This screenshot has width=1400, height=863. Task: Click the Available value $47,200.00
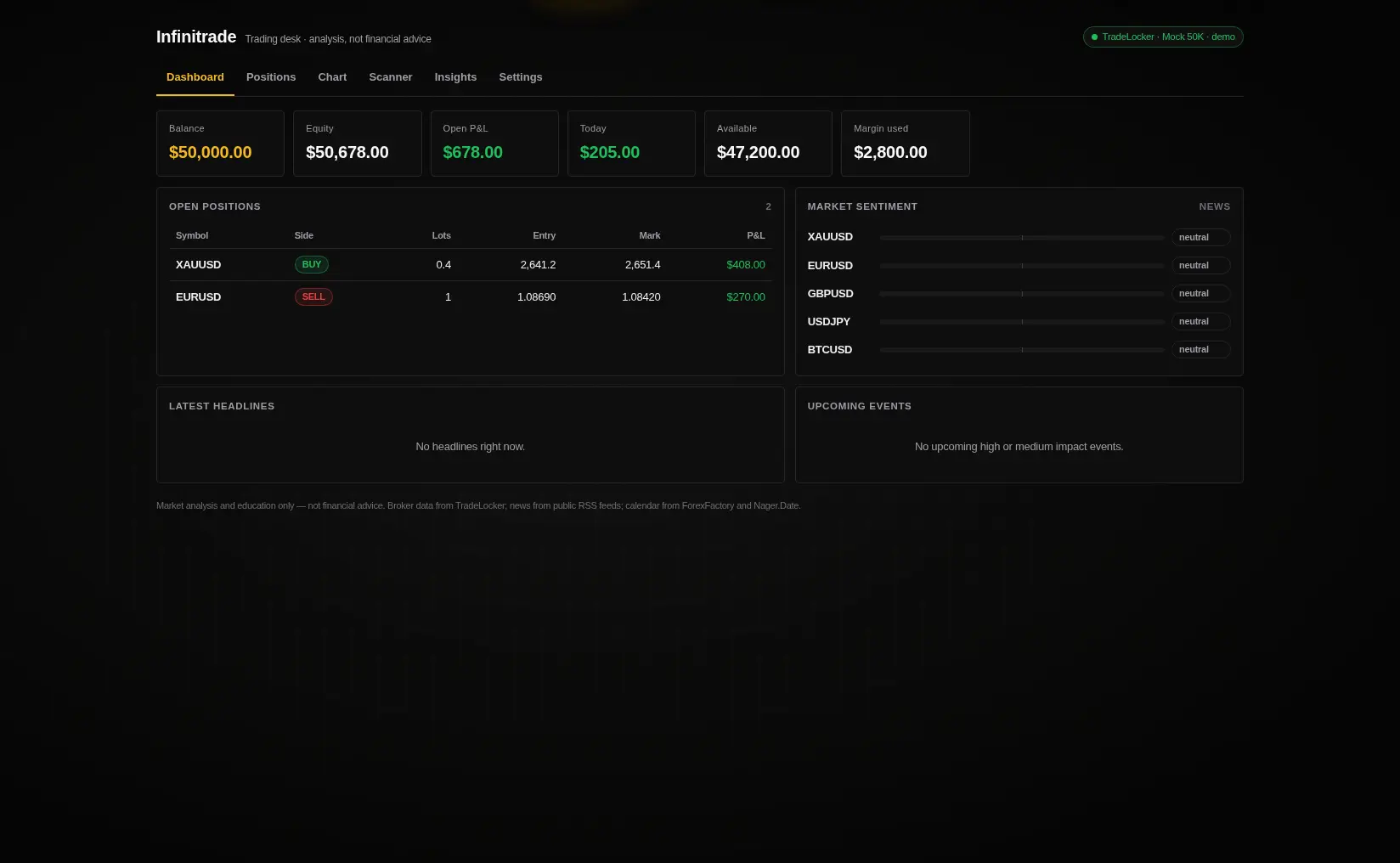click(758, 153)
